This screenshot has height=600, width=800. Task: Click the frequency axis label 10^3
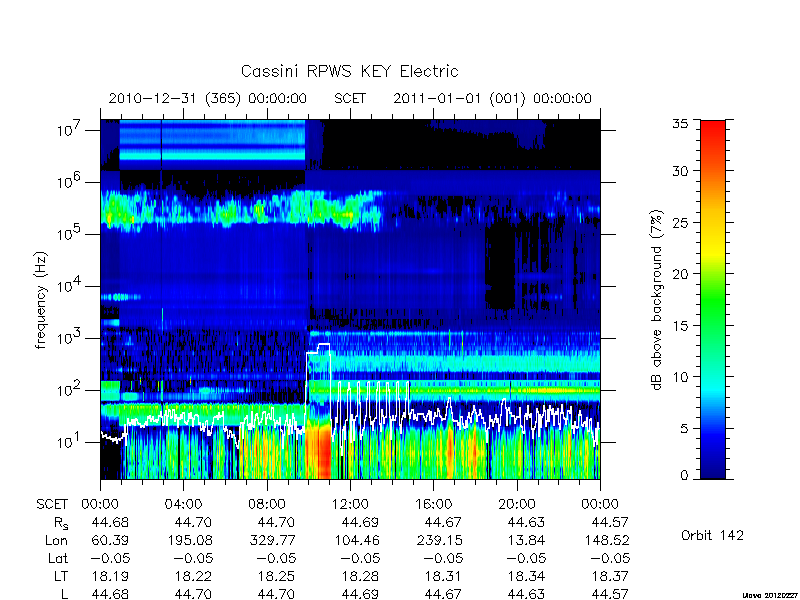(70, 338)
